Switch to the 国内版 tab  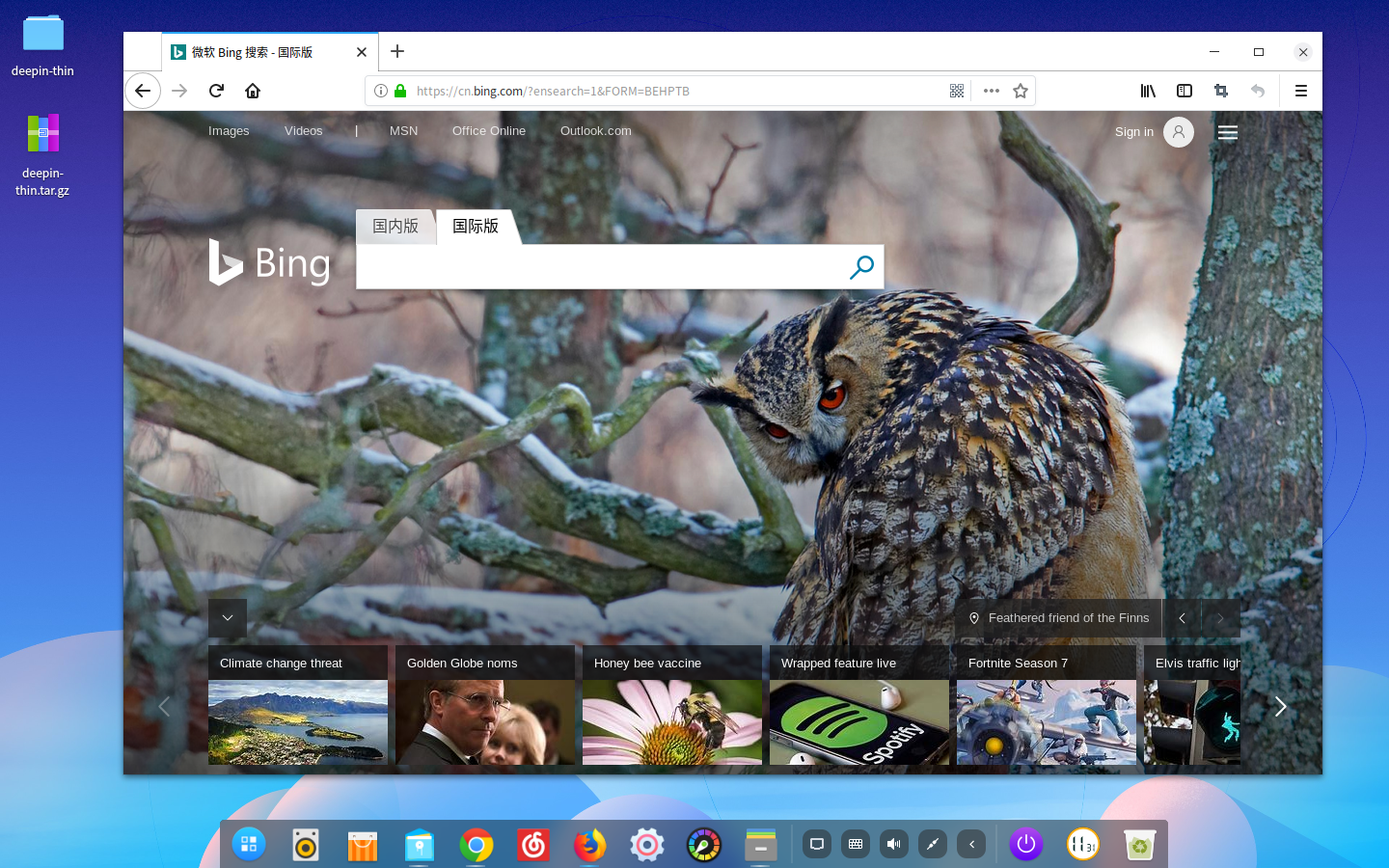pyautogui.click(x=395, y=227)
